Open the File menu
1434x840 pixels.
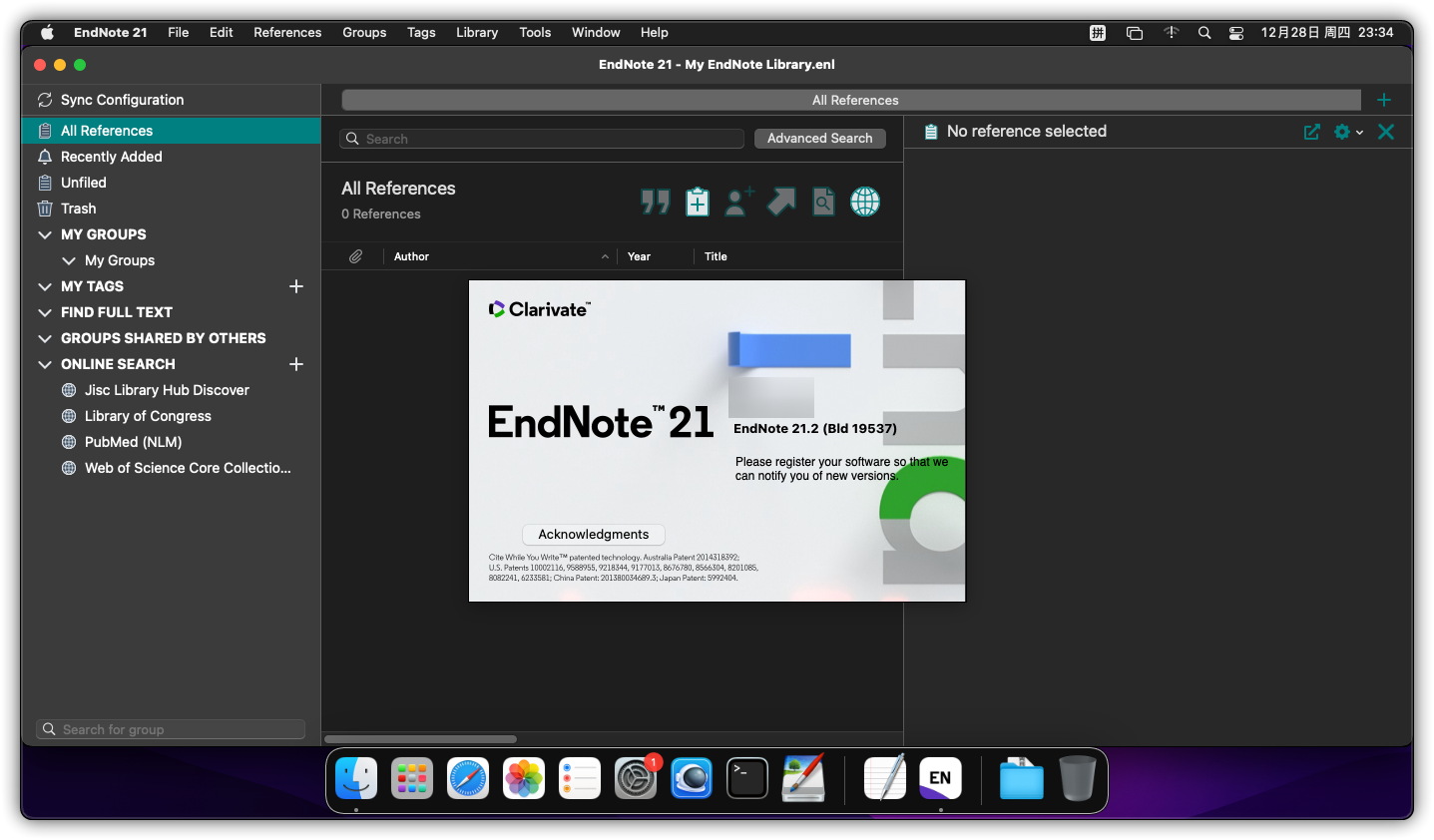click(x=179, y=32)
